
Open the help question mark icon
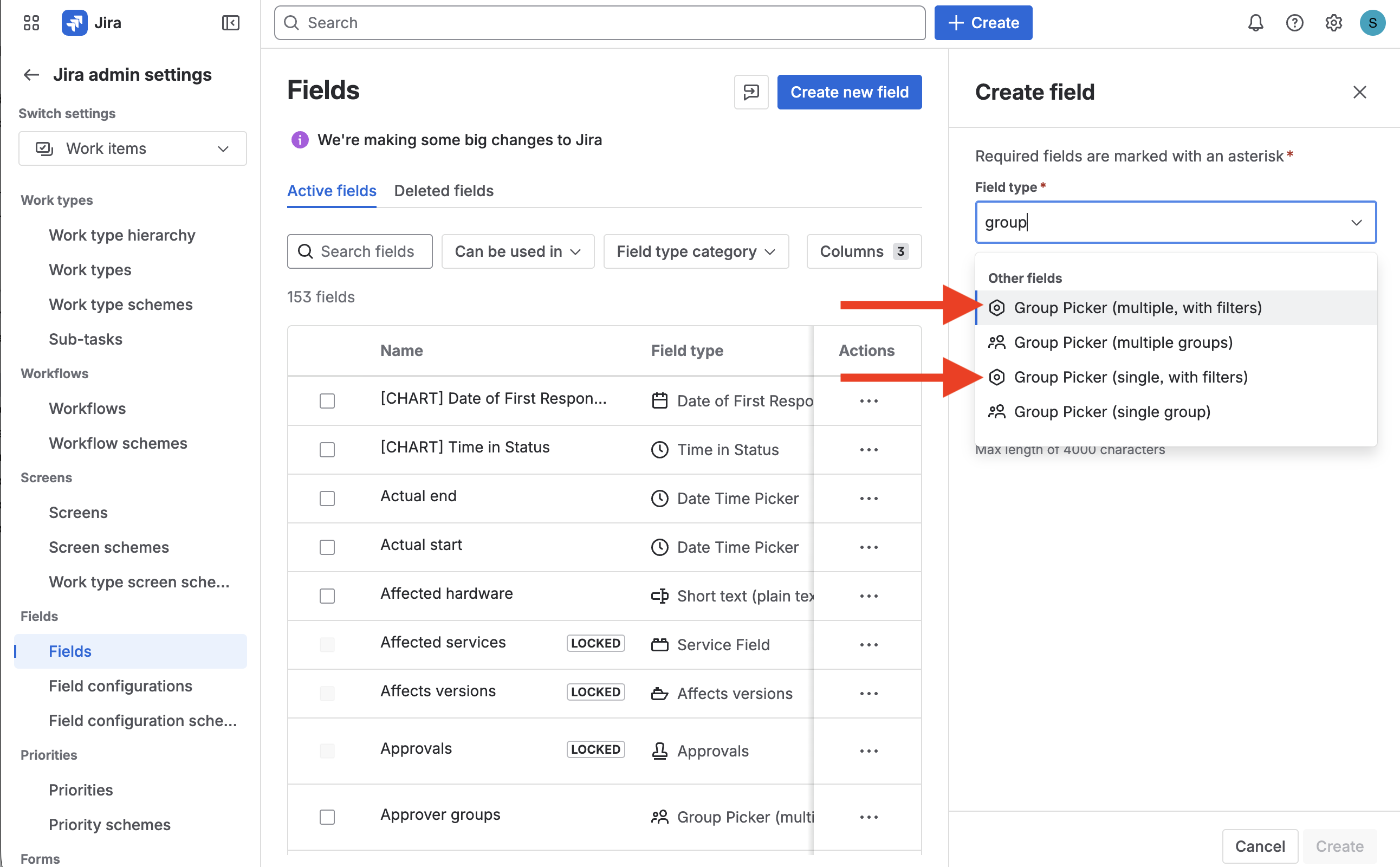tap(1294, 23)
